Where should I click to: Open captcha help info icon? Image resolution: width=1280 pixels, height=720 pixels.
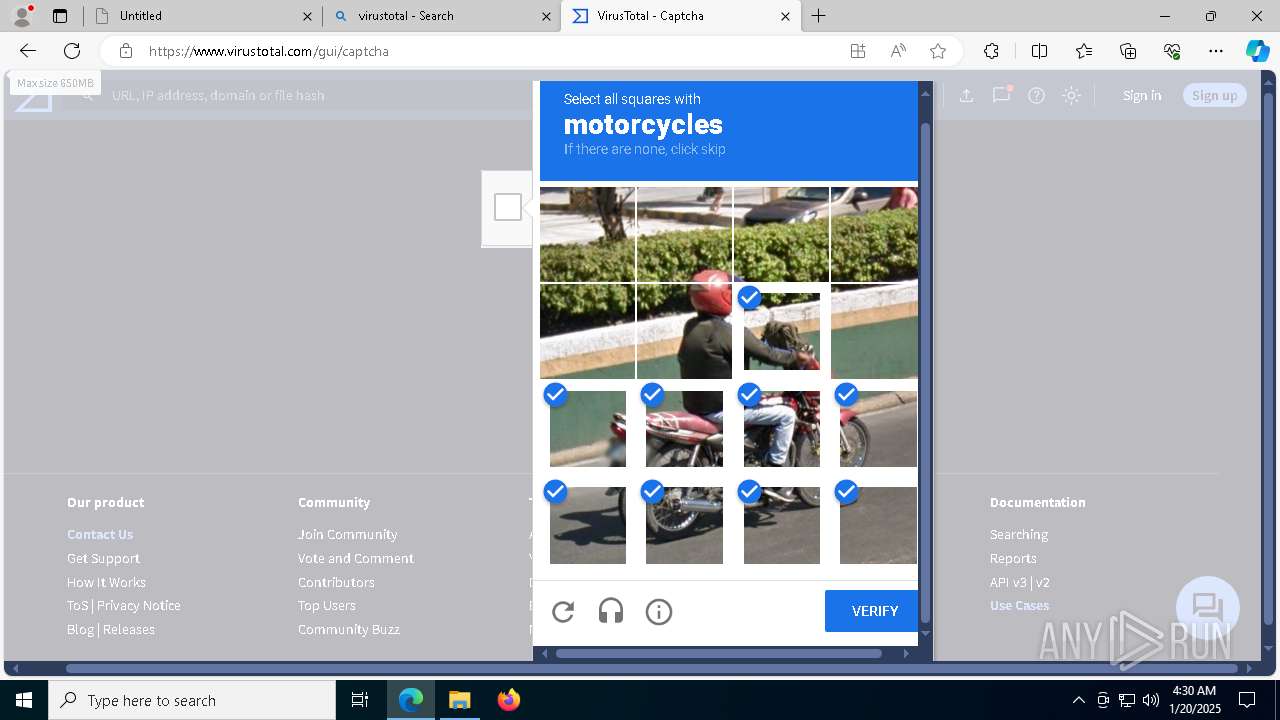click(659, 612)
